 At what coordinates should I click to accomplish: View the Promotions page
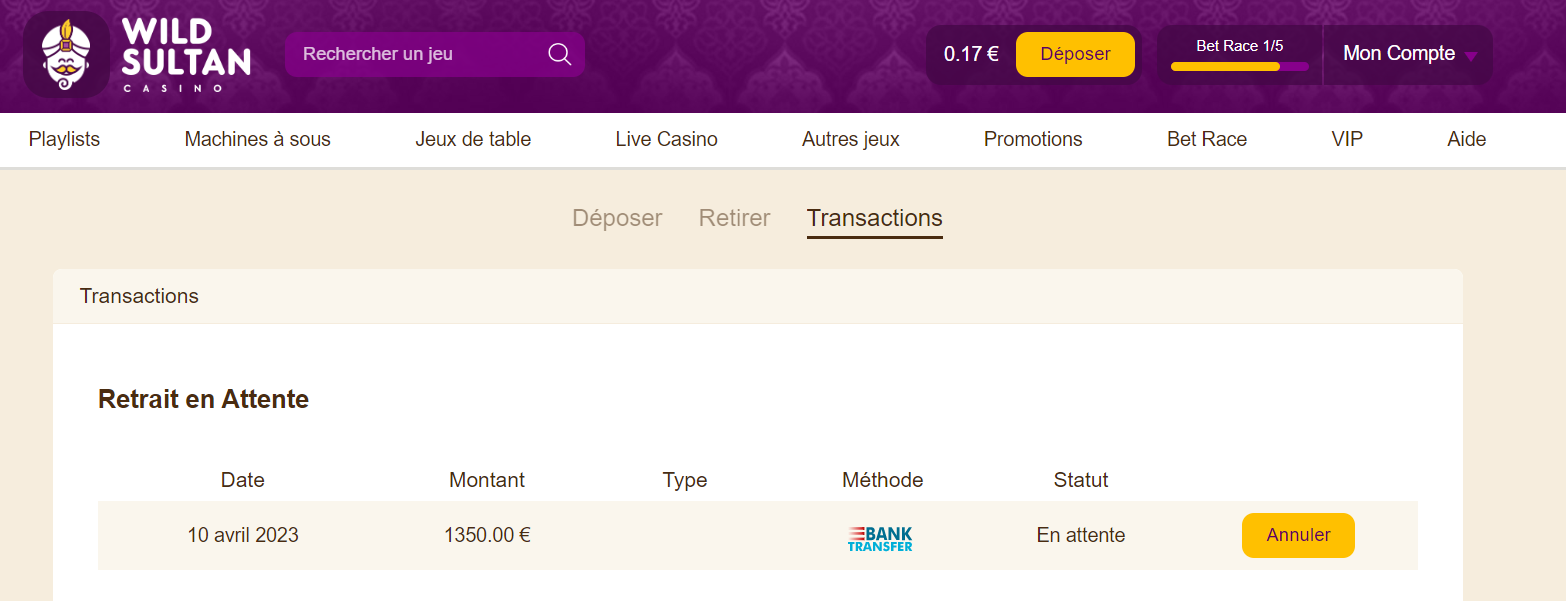(x=1033, y=139)
